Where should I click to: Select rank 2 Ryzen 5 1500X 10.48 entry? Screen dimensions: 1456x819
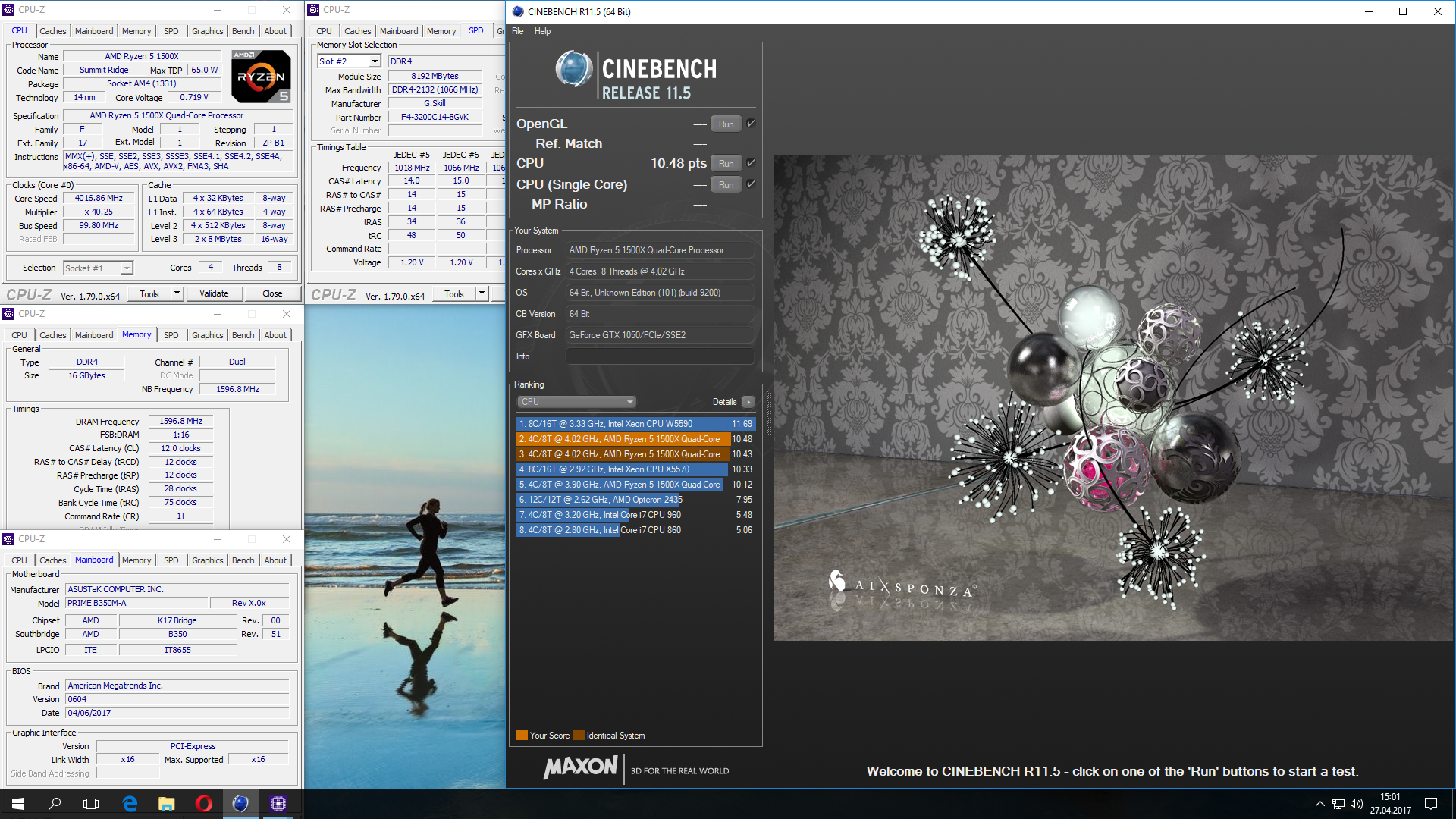635,439
